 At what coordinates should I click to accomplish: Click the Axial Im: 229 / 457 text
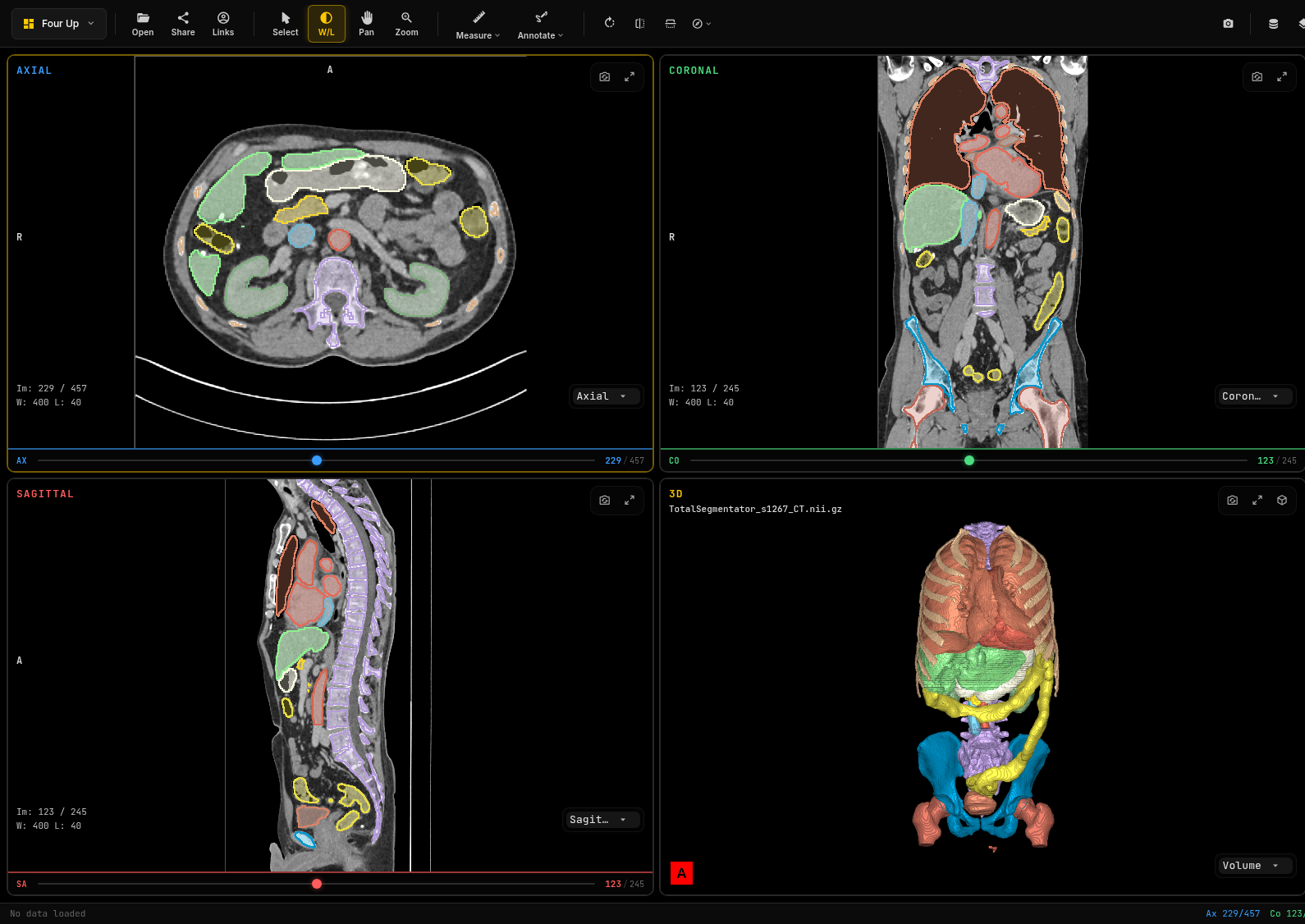point(52,389)
